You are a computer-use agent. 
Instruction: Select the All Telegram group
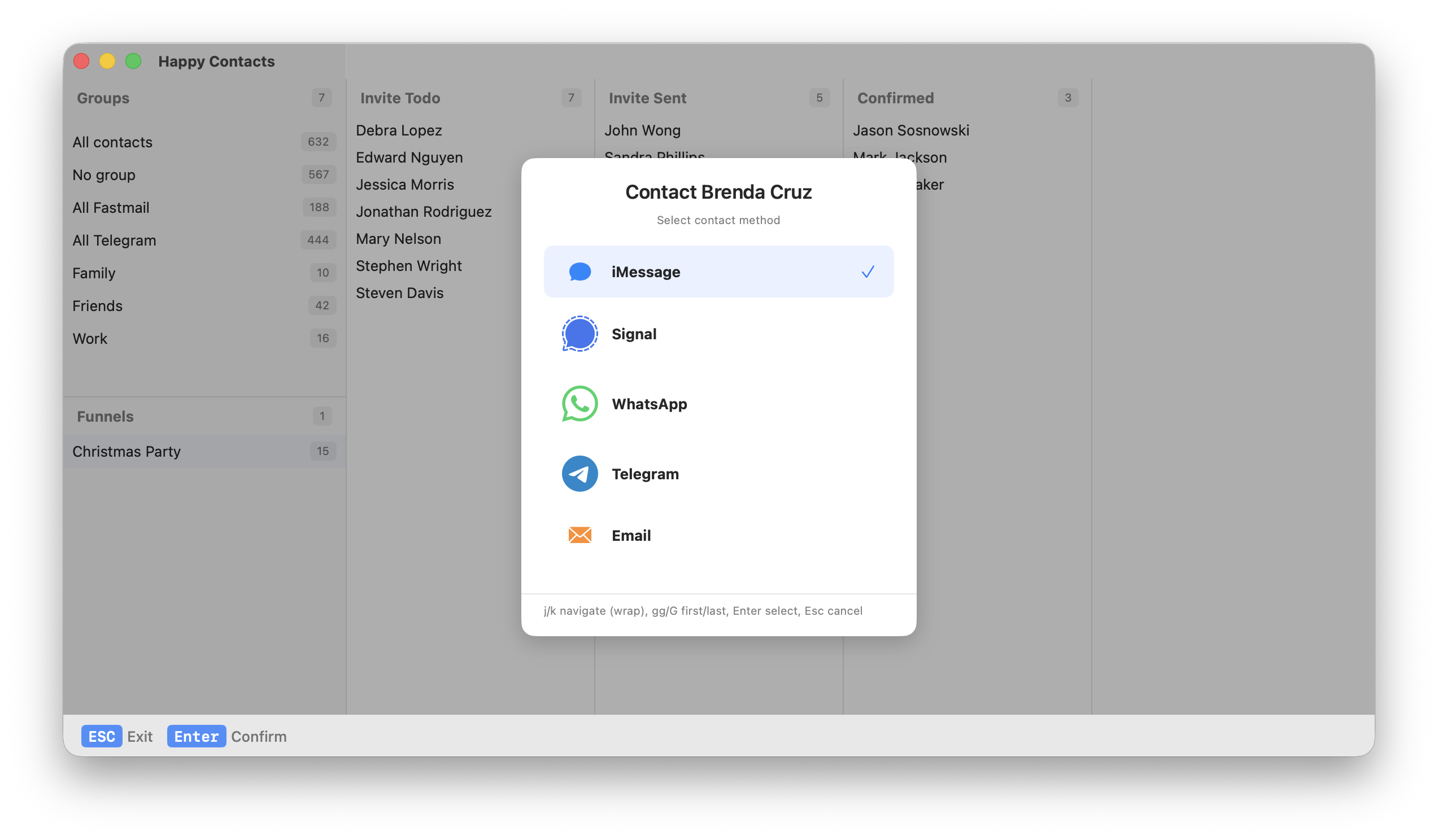114,240
